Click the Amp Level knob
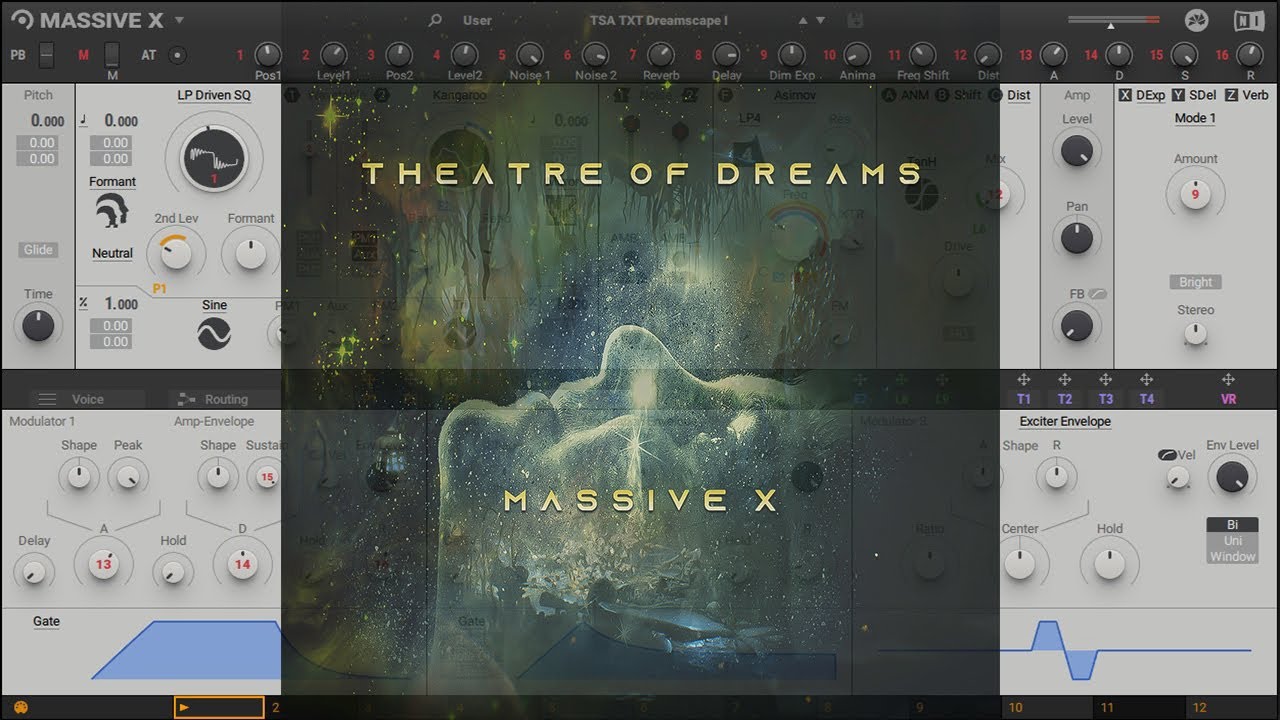The width and height of the screenshot is (1280, 720). click(x=1077, y=151)
